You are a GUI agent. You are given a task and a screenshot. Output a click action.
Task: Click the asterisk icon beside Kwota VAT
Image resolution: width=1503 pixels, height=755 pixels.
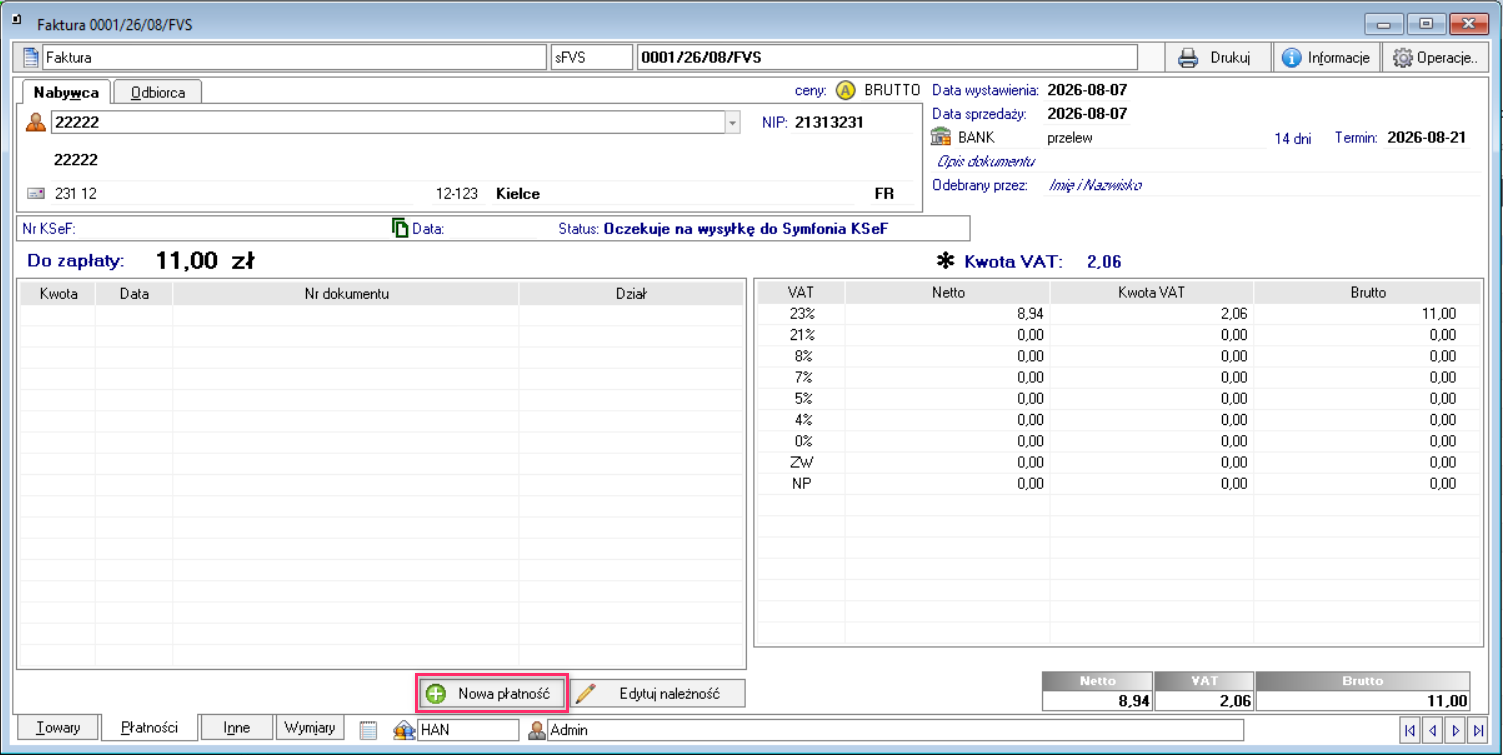pyautogui.click(x=945, y=262)
